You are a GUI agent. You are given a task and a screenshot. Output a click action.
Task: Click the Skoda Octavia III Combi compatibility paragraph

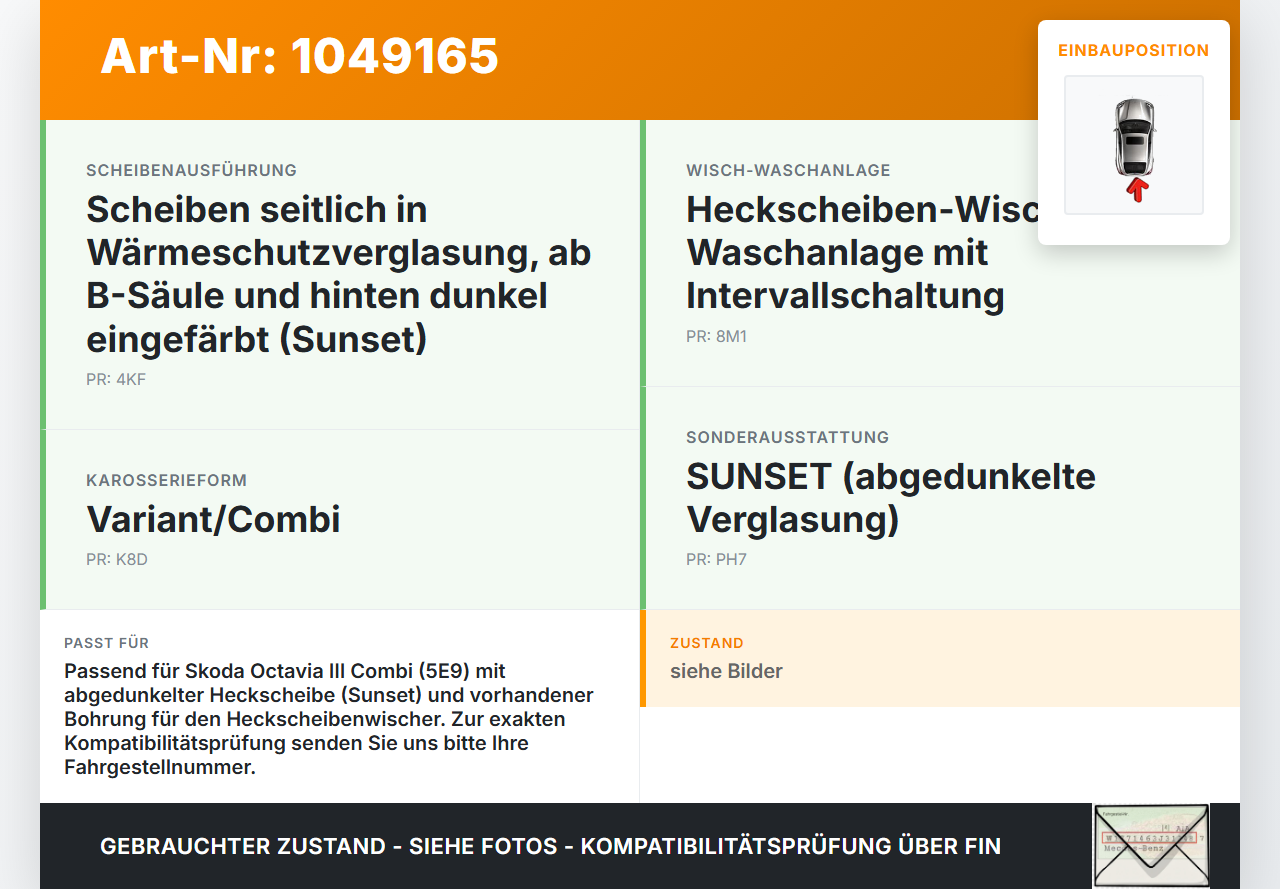tap(329, 719)
